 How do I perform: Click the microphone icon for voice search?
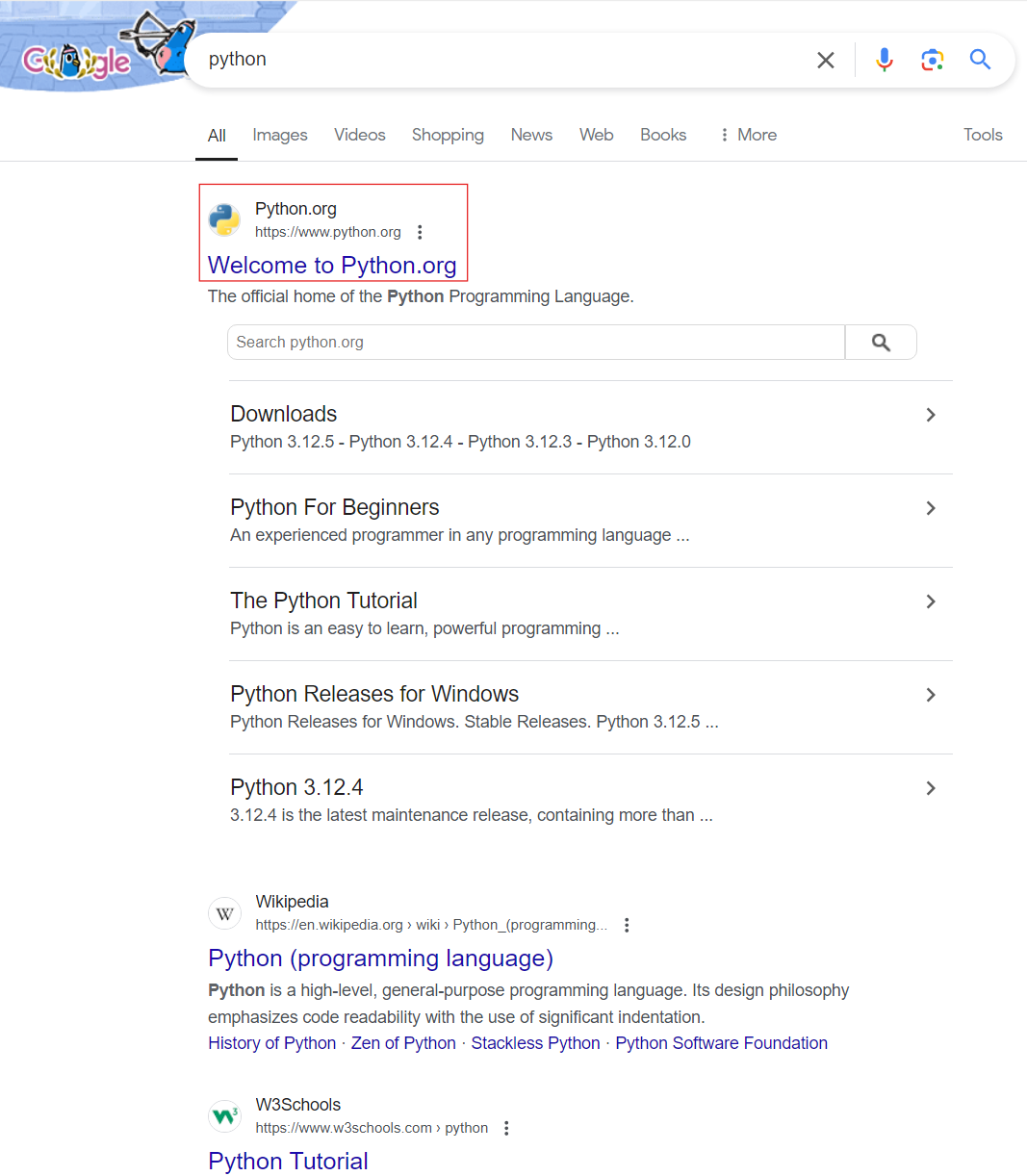[x=884, y=59]
